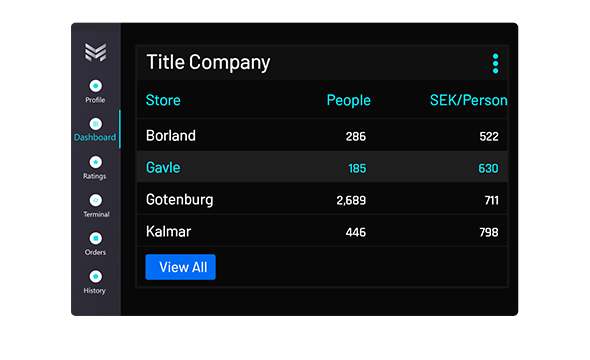590x360 pixels.
Task: Open the Terminal sidebar icon
Action: 96,200
